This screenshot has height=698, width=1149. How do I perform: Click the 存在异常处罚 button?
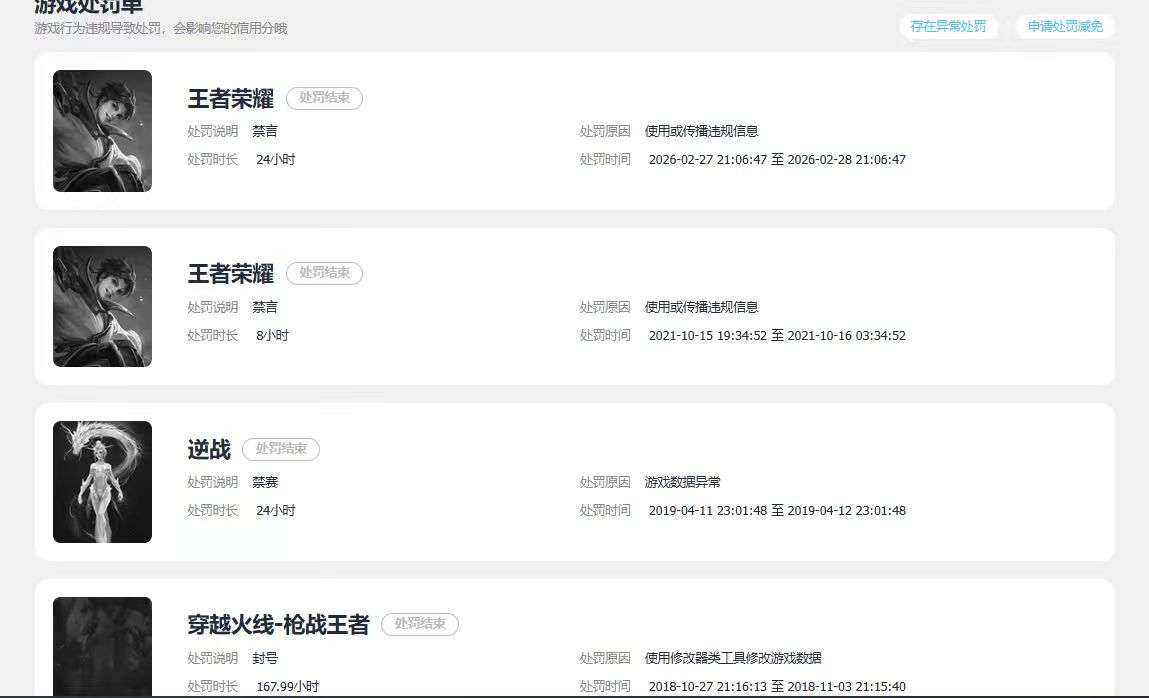(948, 26)
